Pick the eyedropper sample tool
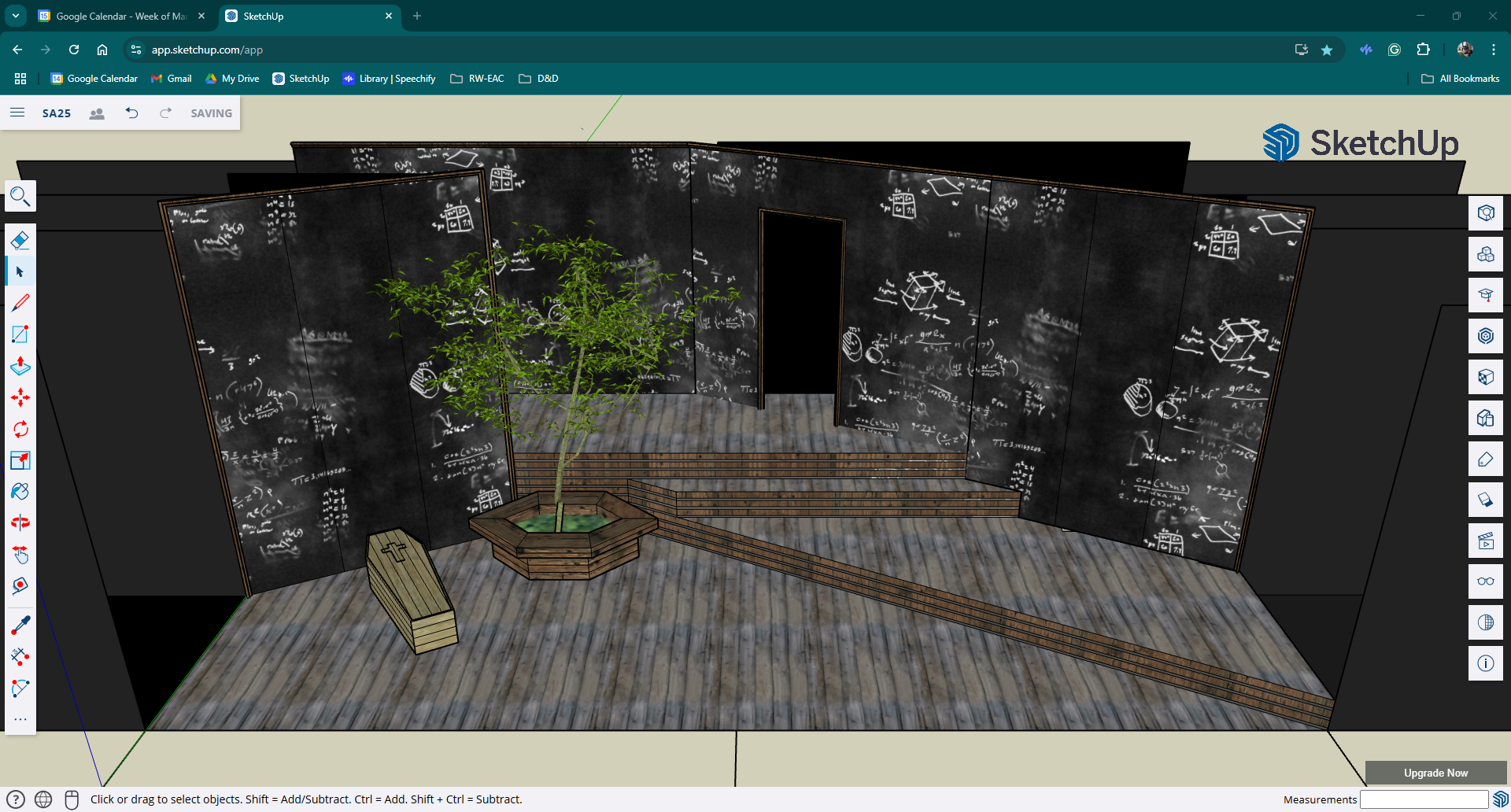1511x812 pixels. [x=20, y=626]
